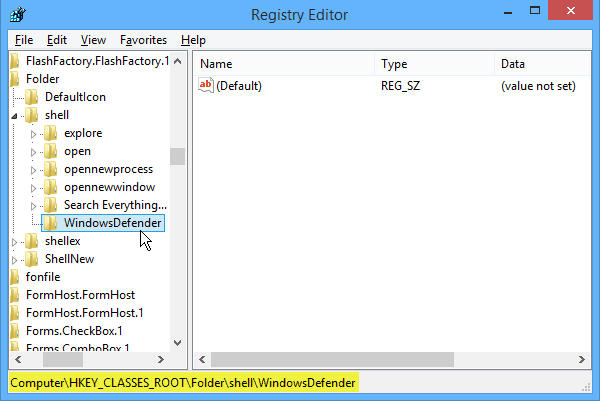Close the Registry Editor window
This screenshot has width=600, height=401.
[571, 10]
